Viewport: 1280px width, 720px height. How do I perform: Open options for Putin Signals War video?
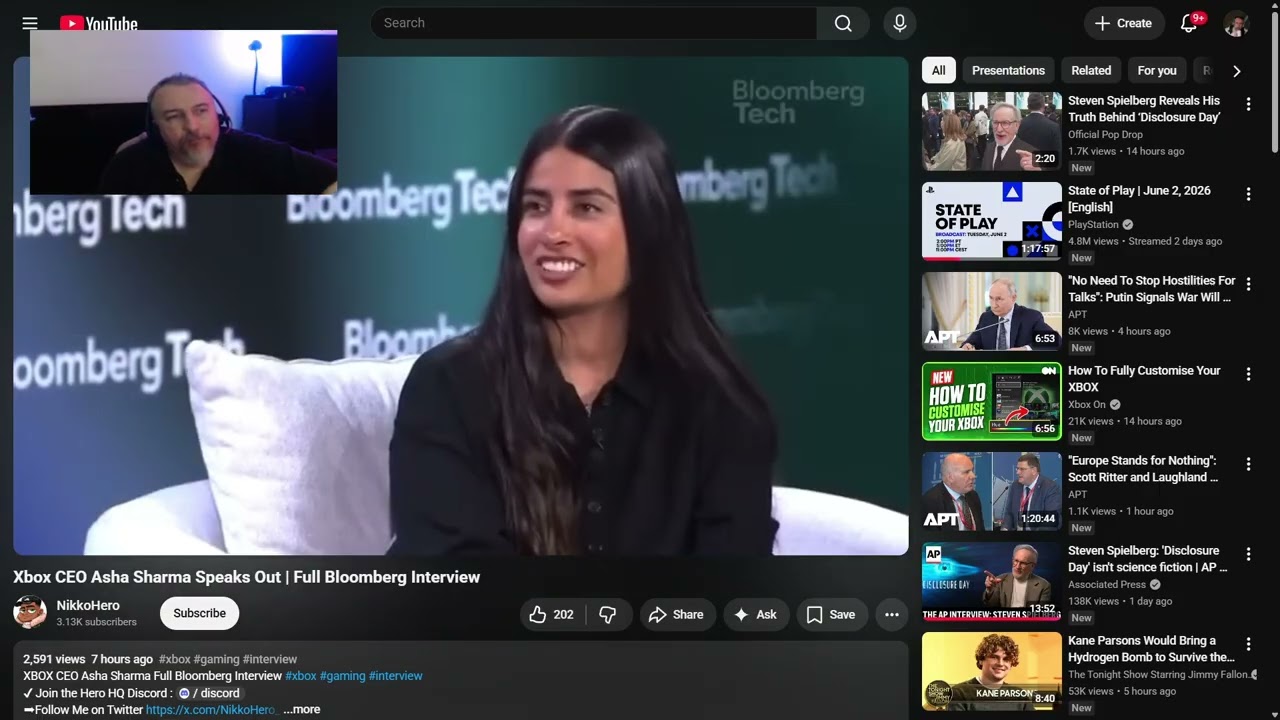click(1248, 284)
